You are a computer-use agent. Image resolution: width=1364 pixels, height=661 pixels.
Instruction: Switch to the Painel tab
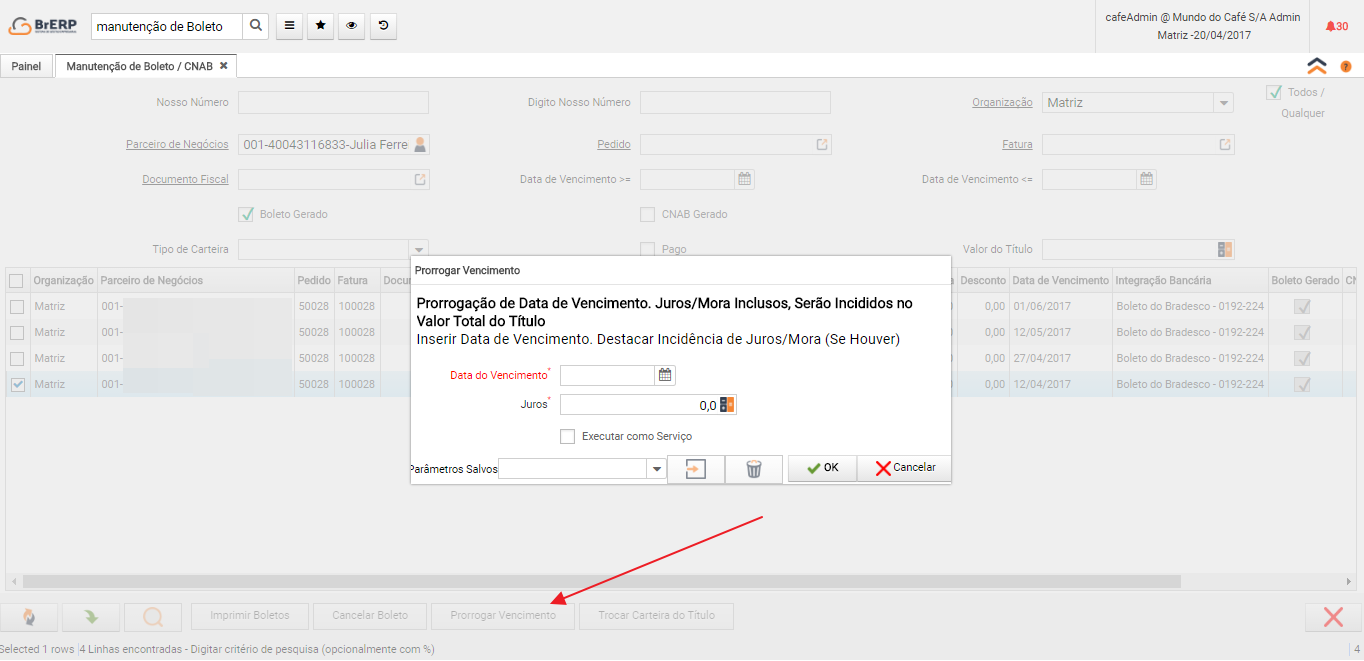[x=27, y=66]
